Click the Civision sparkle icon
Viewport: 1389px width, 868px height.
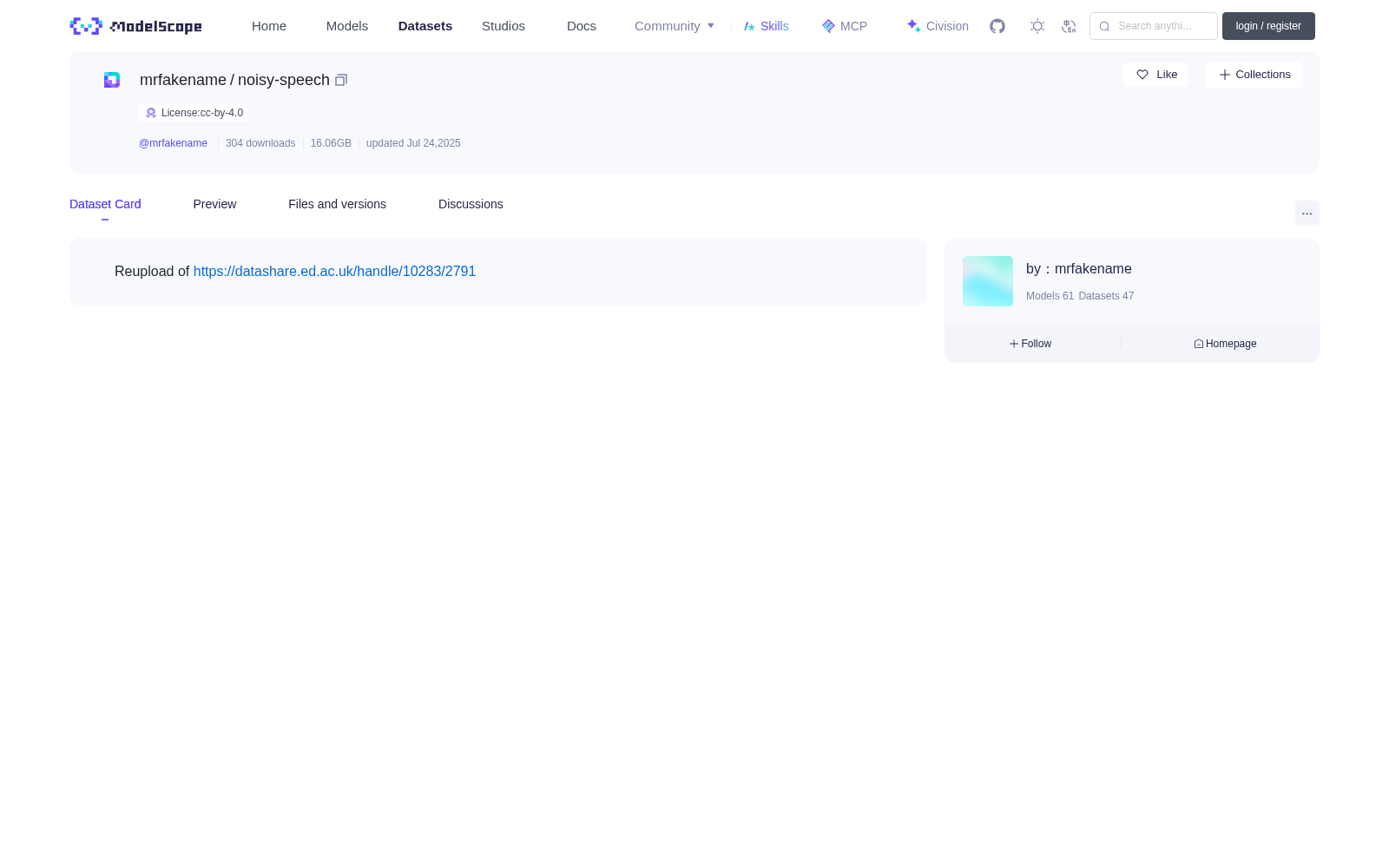(913, 26)
